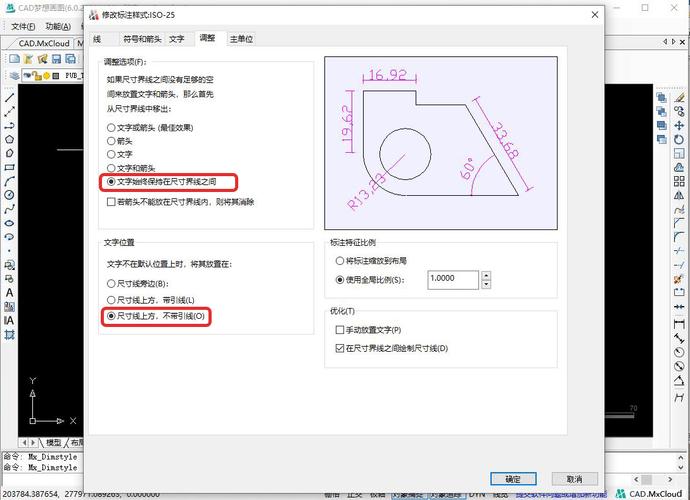Select the '文字和箭头' radio option
Viewport: 690px width, 500px height.
[131, 168]
